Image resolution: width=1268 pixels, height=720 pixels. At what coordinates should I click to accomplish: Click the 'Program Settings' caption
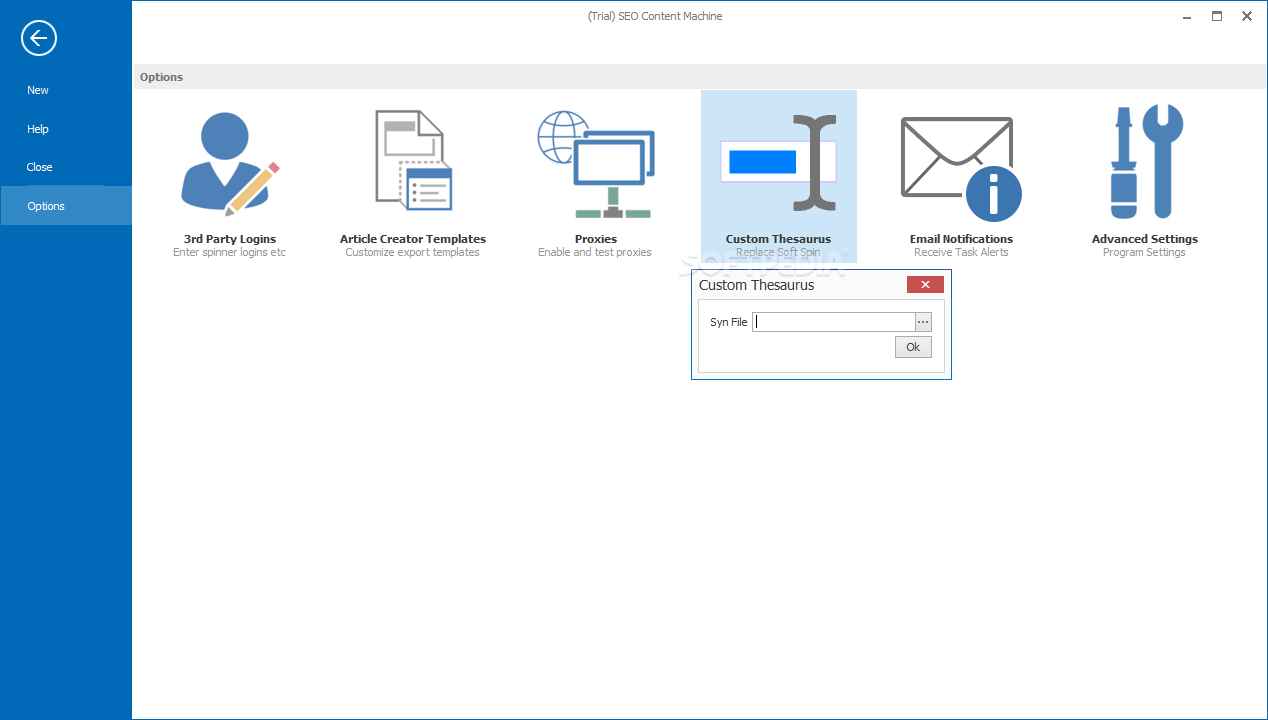(1144, 253)
